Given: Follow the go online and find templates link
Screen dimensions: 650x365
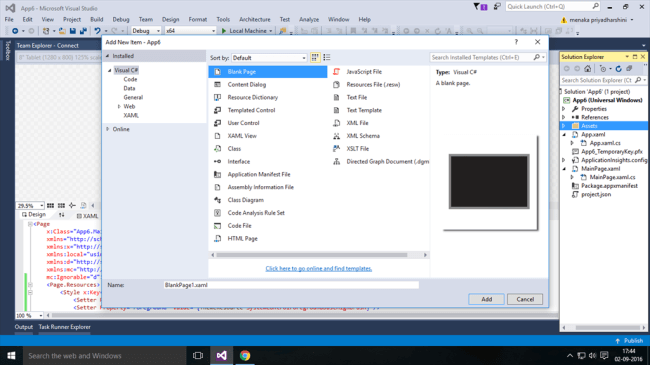Looking at the screenshot, I should click(319, 269).
